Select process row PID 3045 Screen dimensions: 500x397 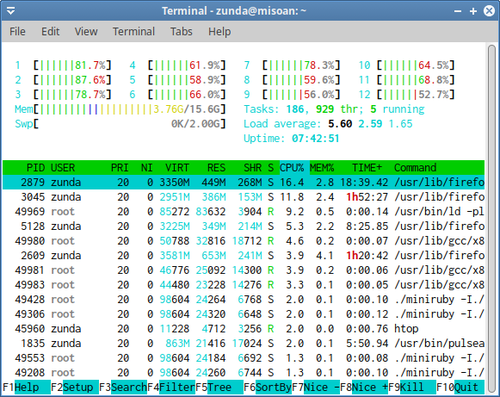[243, 197]
